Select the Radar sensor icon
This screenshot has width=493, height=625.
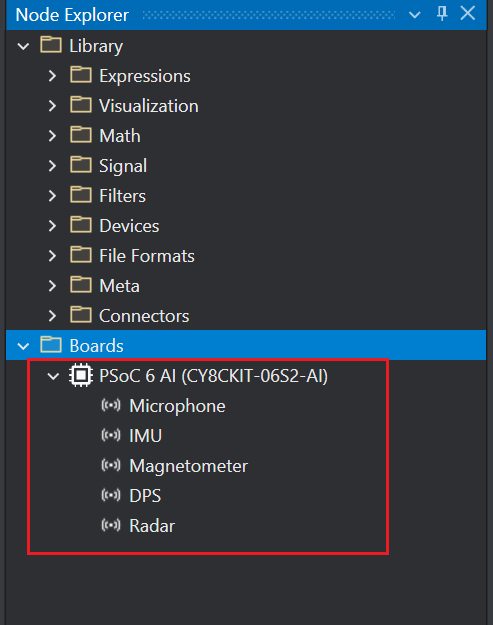[x=111, y=525]
